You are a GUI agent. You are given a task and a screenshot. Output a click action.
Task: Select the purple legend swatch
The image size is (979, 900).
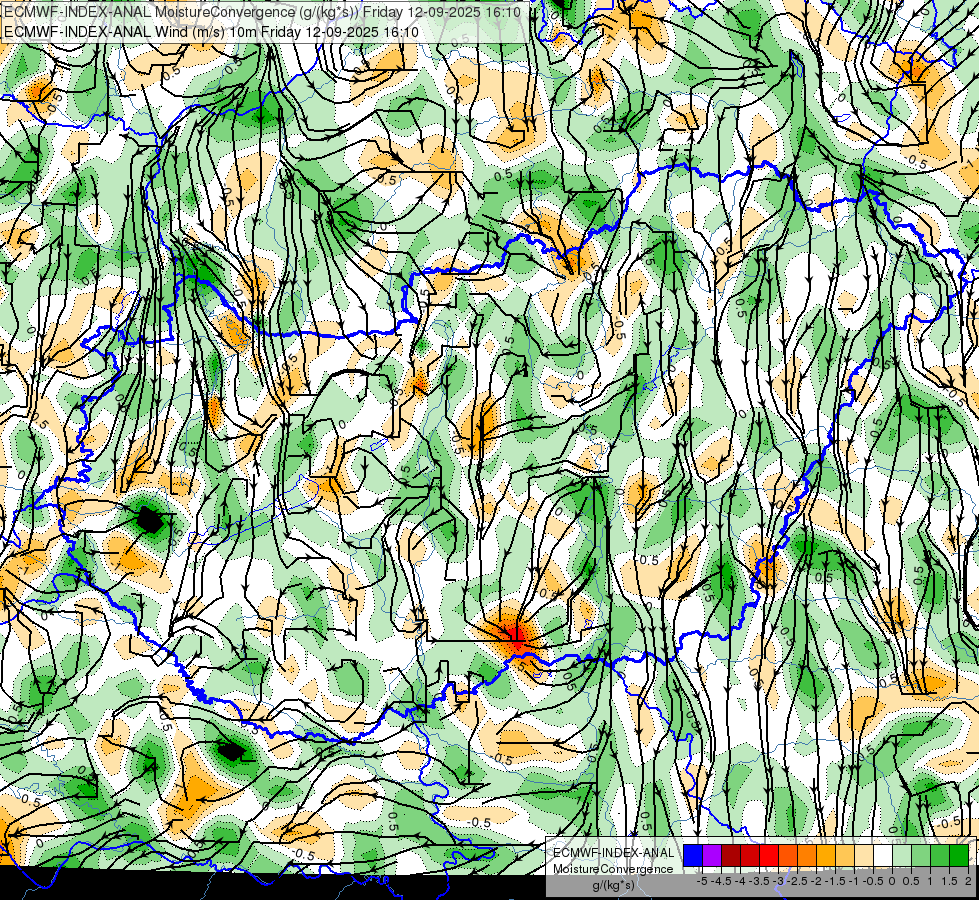712,855
